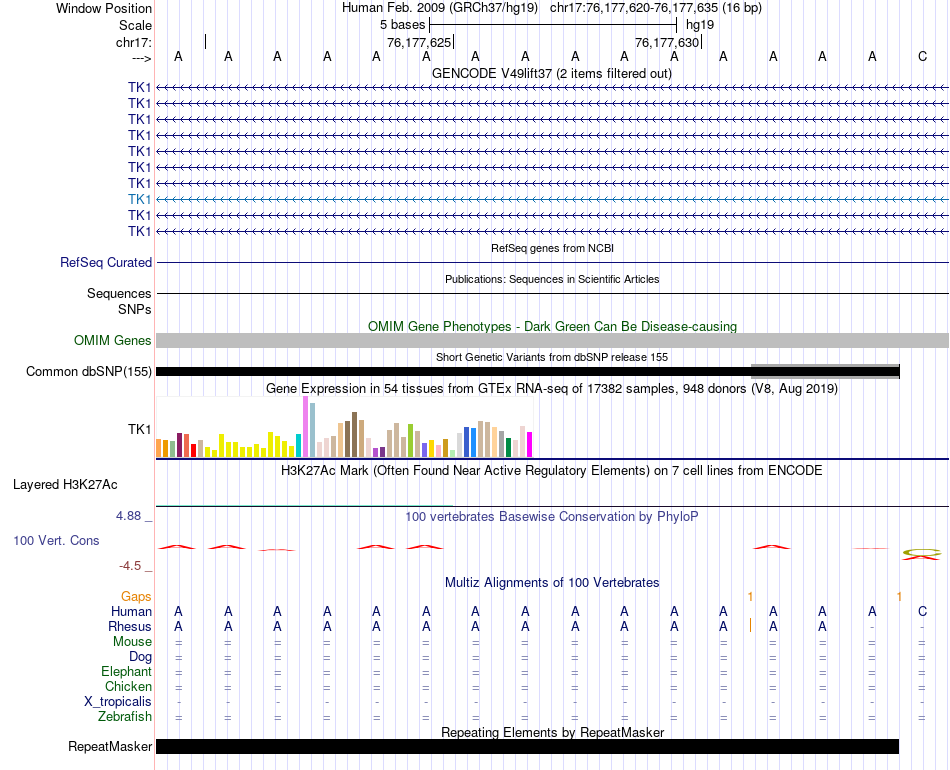Image resolution: width=950 pixels, height=770 pixels.
Task: Click the light-blue TK1 intron arrow line
Action: coord(552,199)
